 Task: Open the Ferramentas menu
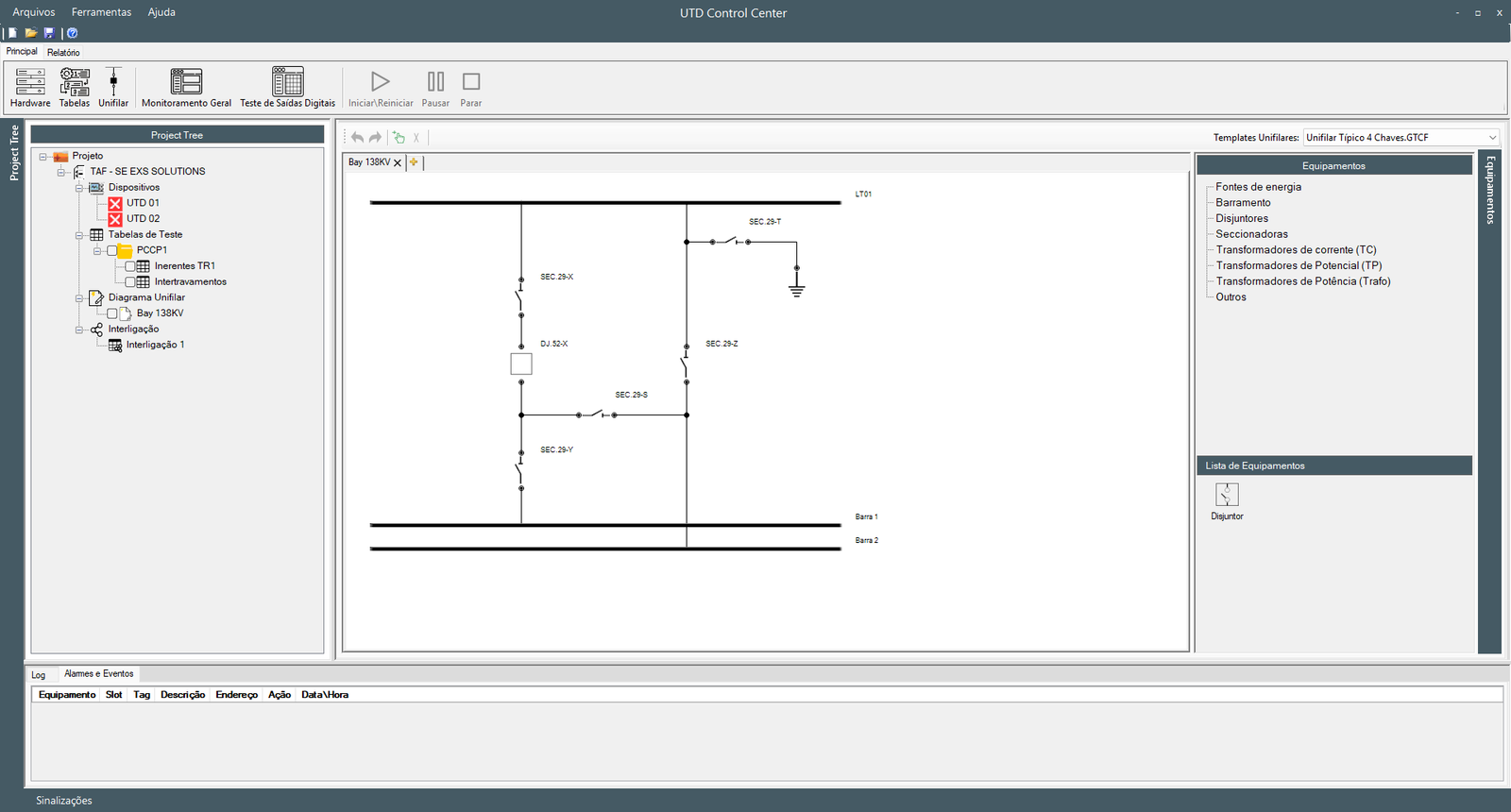click(x=101, y=12)
